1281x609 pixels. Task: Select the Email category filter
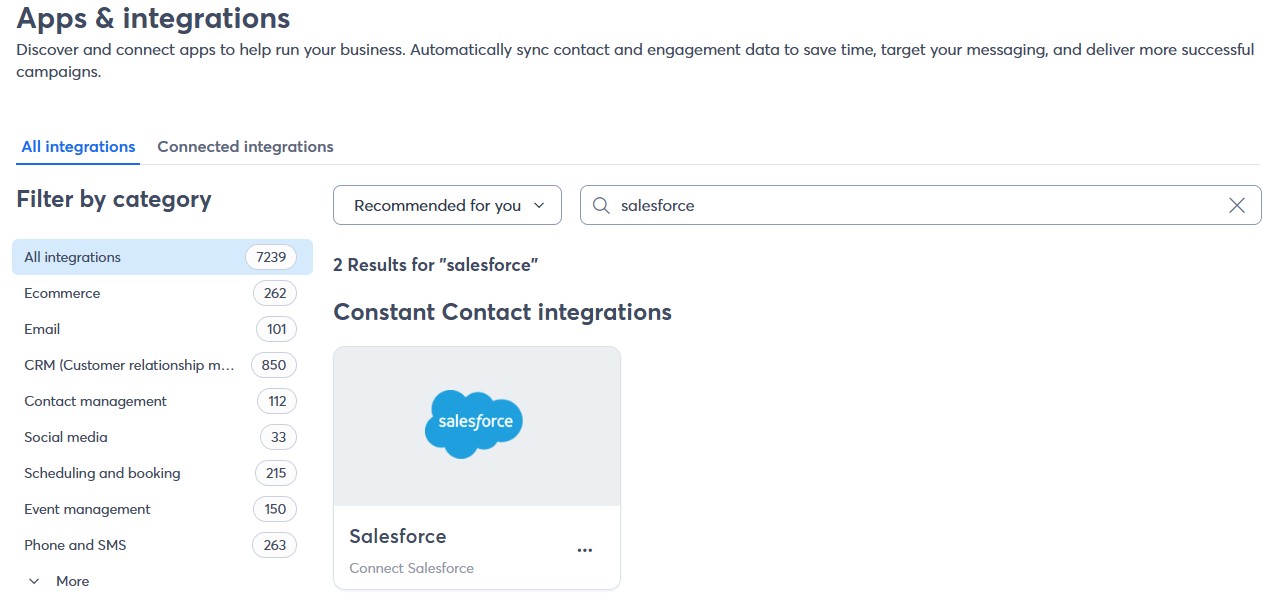(x=41, y=329)
